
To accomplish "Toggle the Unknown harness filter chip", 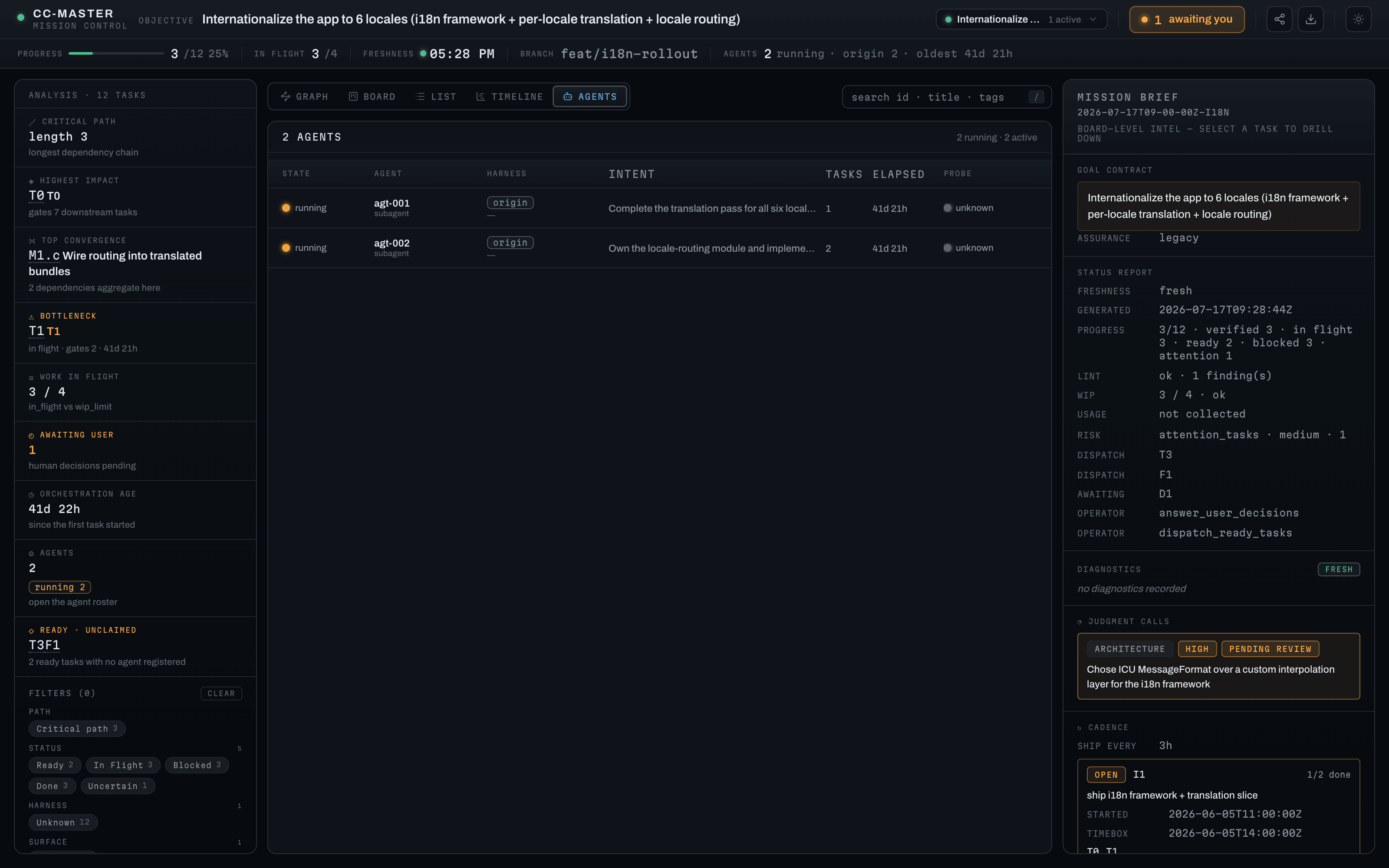I will click(x=63, y=822).
